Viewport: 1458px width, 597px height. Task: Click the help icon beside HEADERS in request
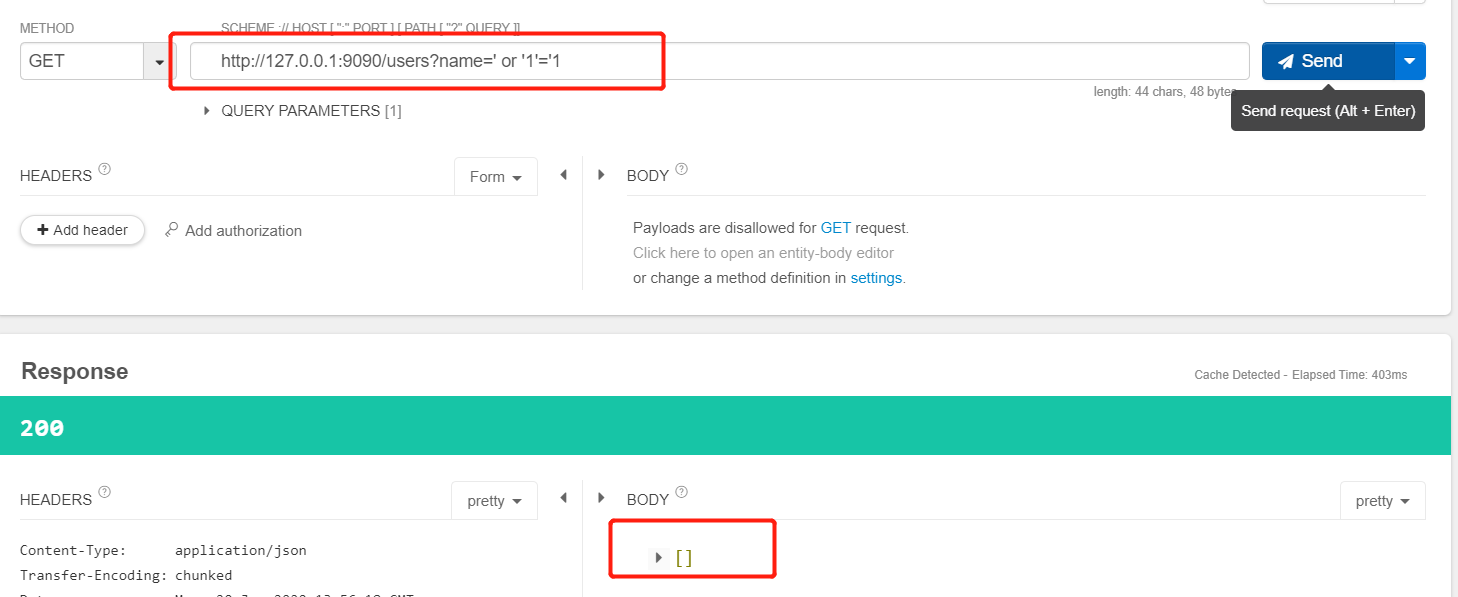tap(105, 169)
